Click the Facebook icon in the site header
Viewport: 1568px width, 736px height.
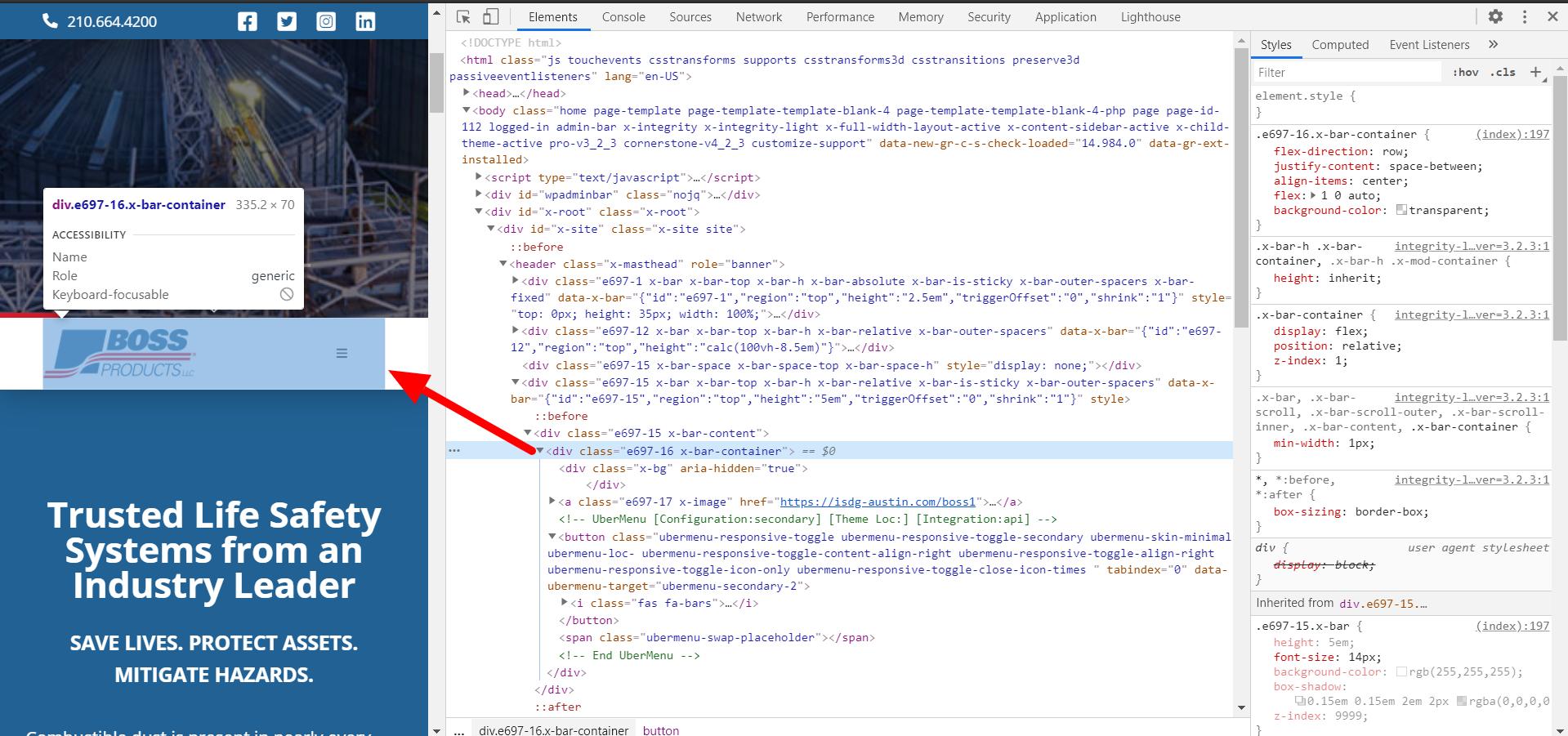247,21
